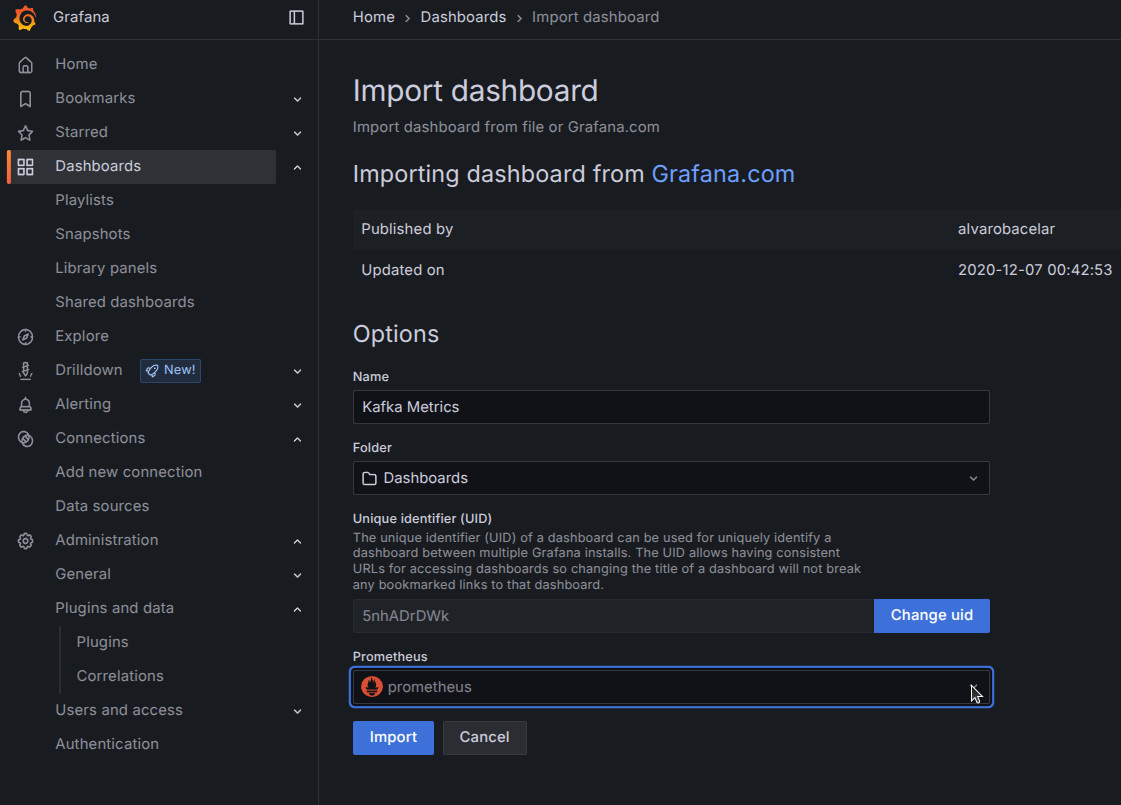This screenshot has height=805, width=1121.
Task: Expand the Drilldown section chevron
Action: point(297,371)
